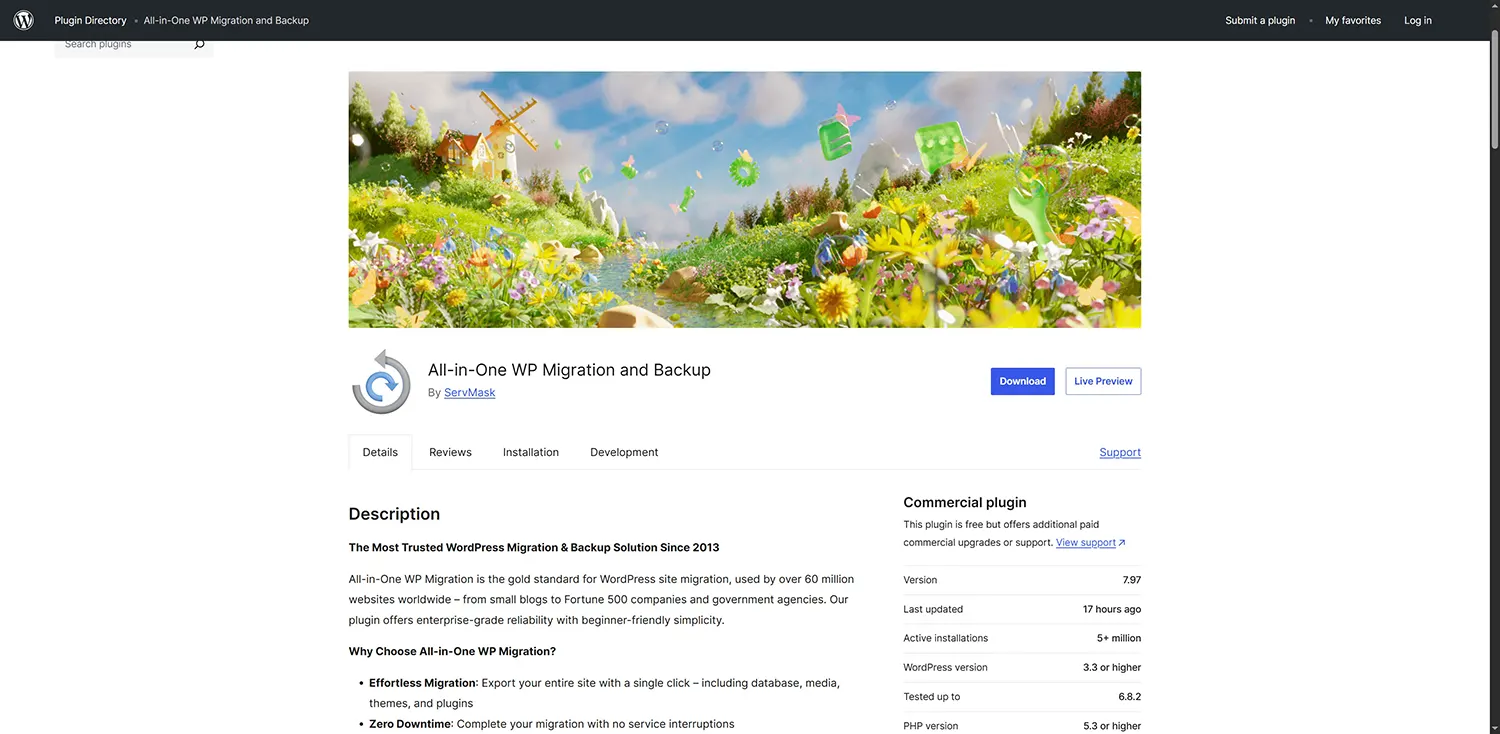Open My favorites
This screenshot has height=734, width=1500.
(1352, 20)
